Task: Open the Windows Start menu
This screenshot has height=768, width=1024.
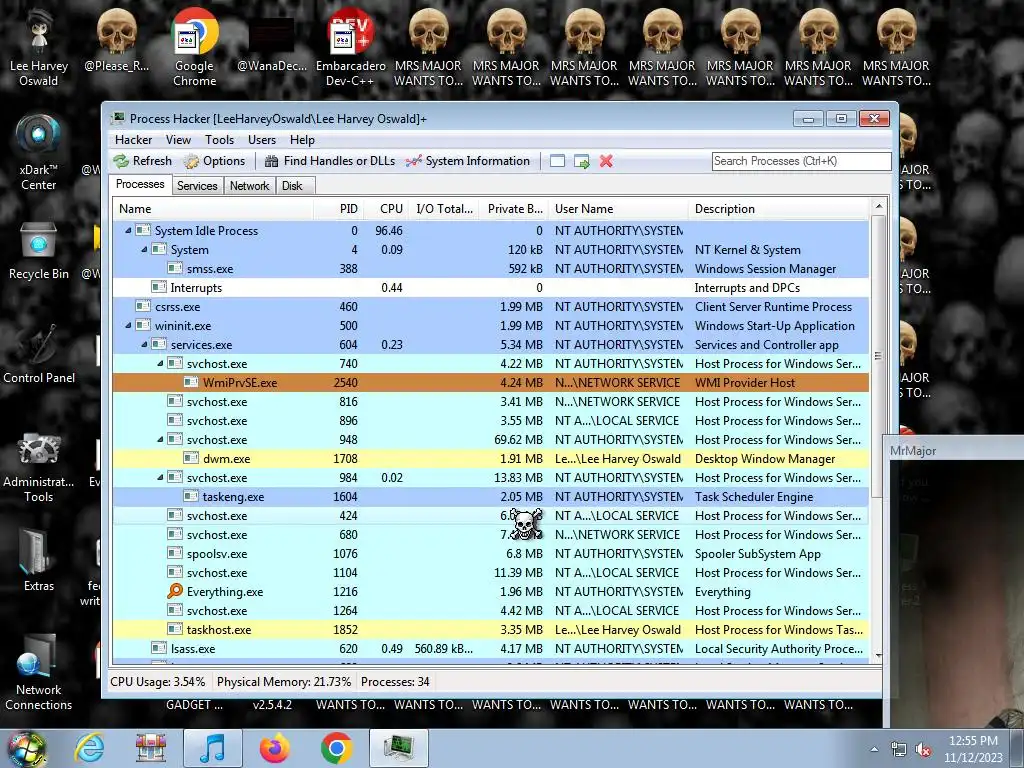Action: click(26, 749)
